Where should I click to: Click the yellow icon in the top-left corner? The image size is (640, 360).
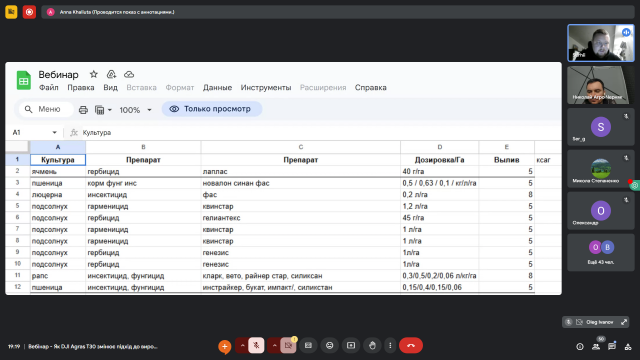pyautogui.click(x=11, y=12)
